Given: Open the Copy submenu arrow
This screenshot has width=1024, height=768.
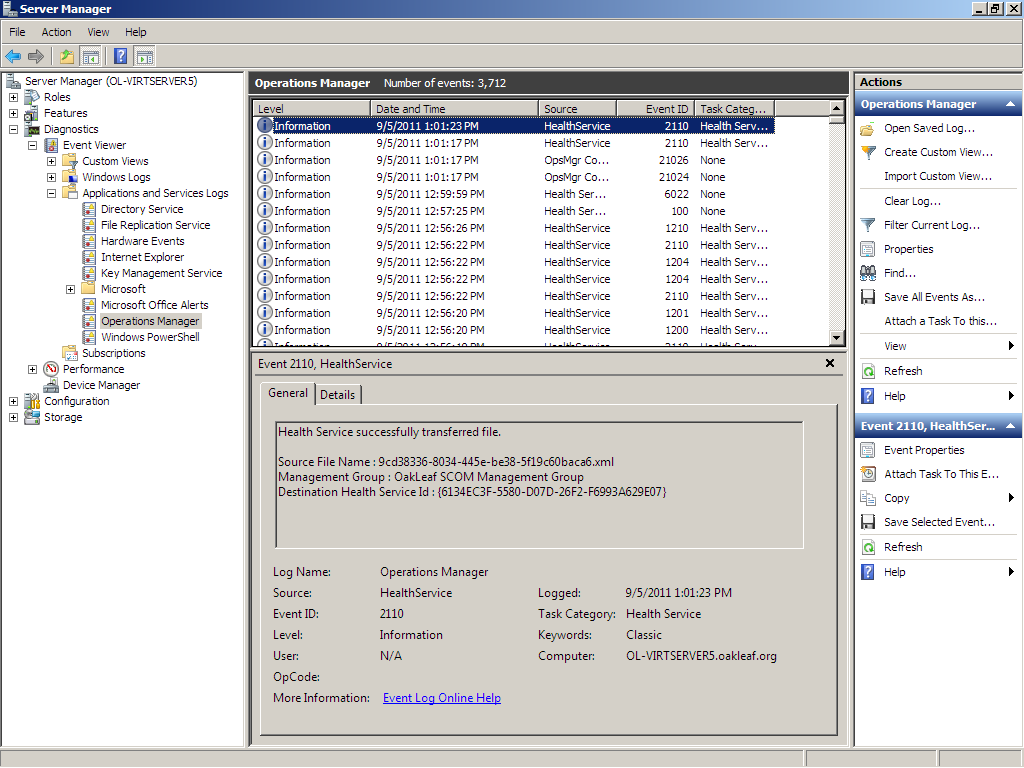Looking at the screenshot, I should click(x=1011, y=498).
